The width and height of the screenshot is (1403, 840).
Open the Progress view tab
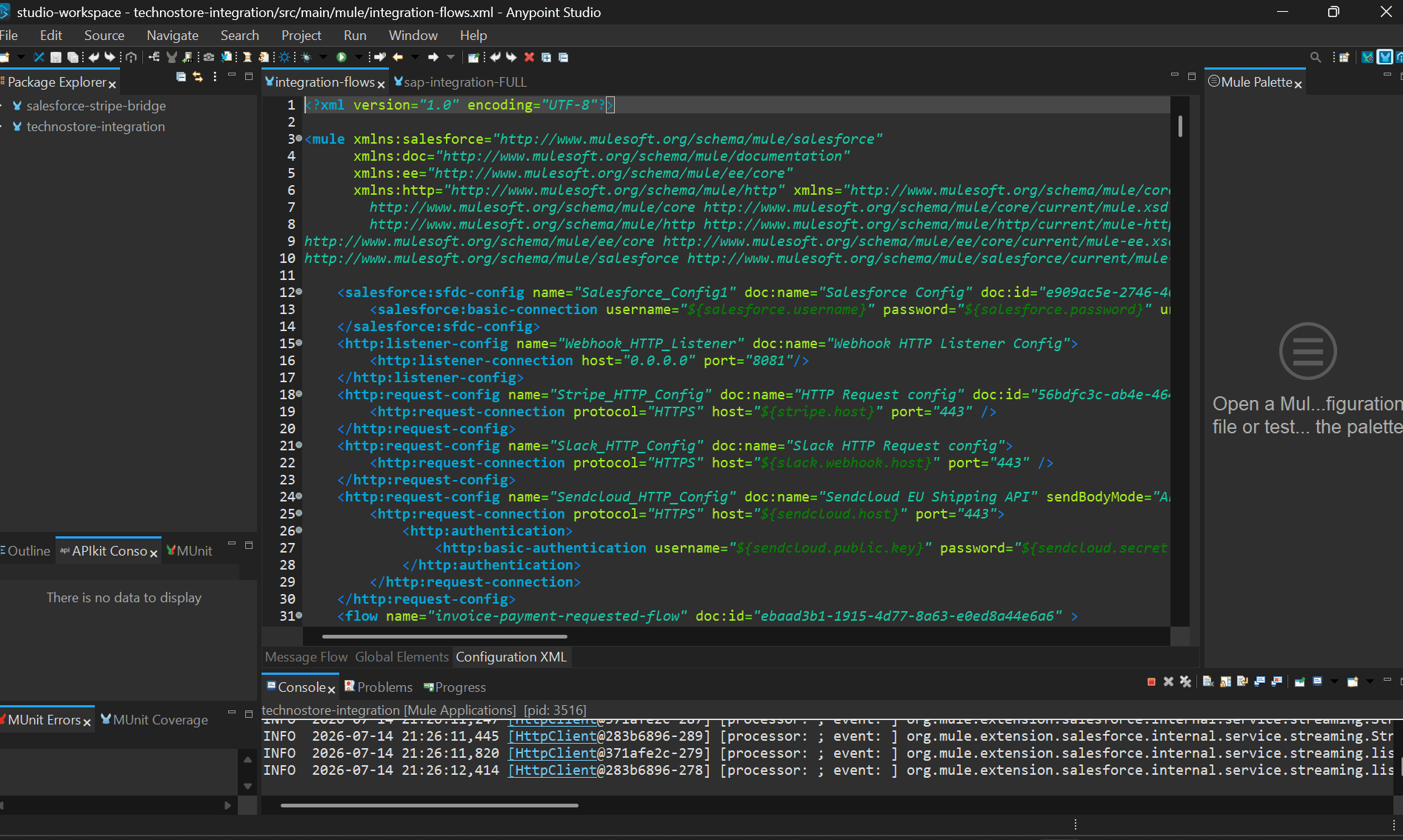[x=455, y=687]
